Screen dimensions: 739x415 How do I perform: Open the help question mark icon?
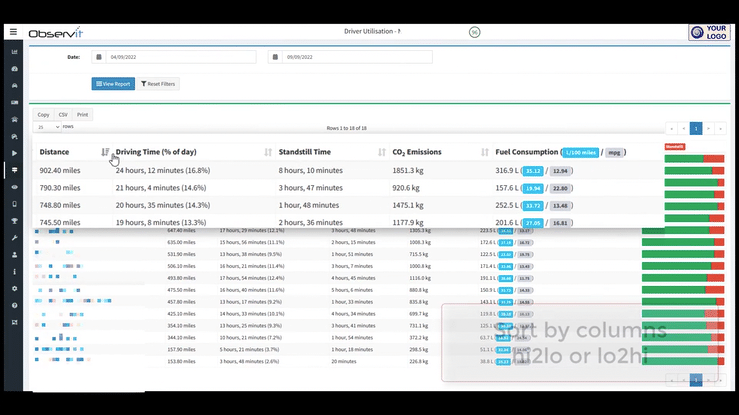[x=14, y=305]
